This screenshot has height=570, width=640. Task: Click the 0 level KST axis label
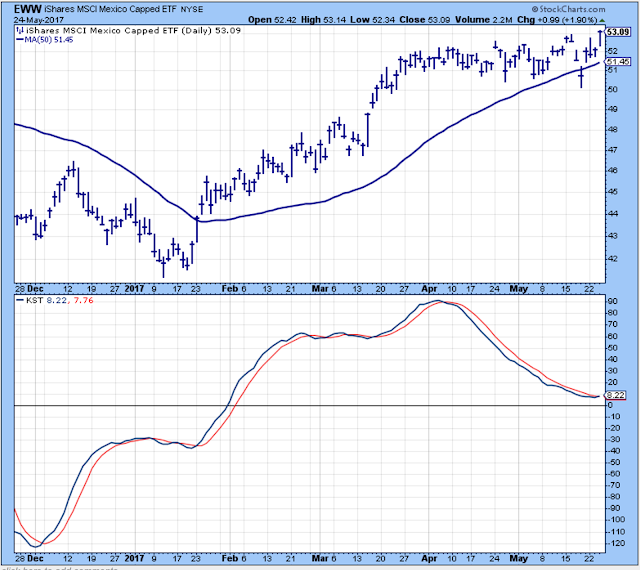tap(610, 405)
